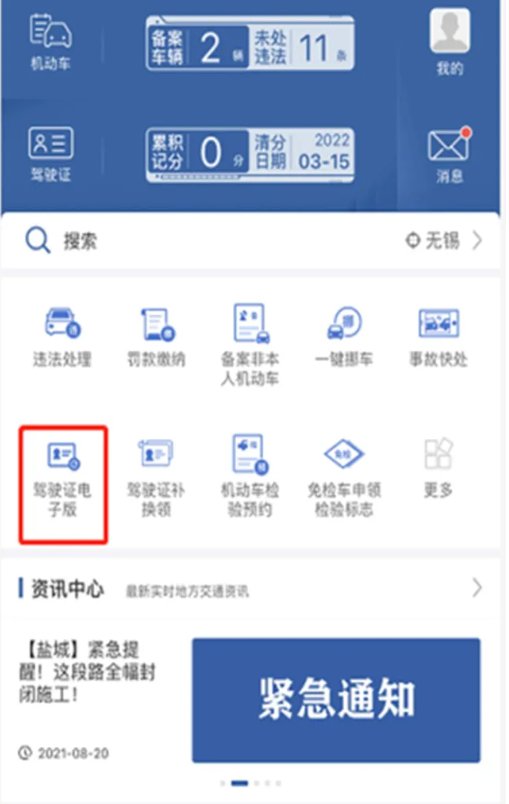The width and height of the screenshot is (509, 804).
Task: Open the 驾驶证 license icon at top
Action: tap(50, 154)
